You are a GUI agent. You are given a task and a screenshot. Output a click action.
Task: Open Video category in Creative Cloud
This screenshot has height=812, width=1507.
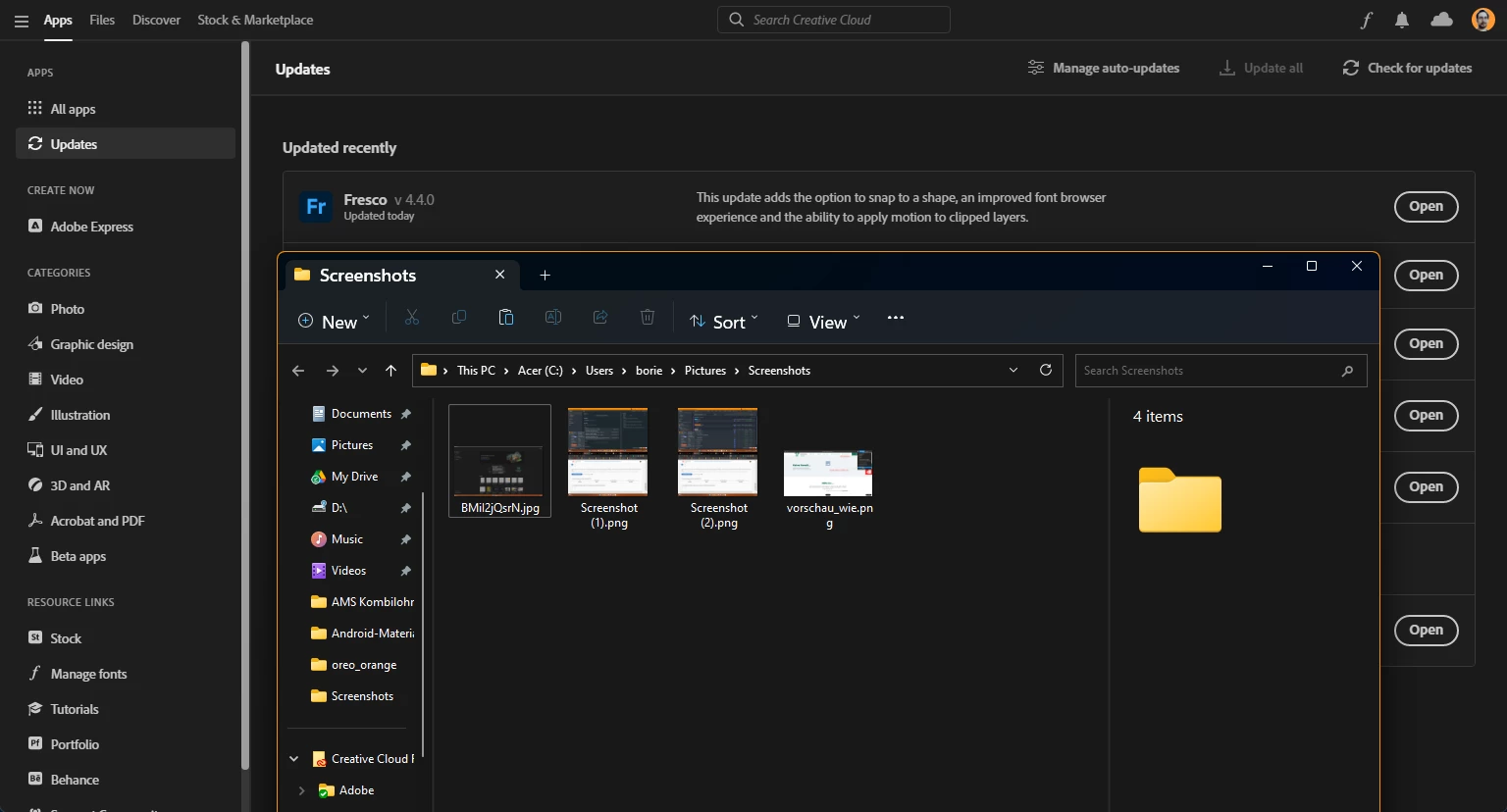(x=126, y=380)
